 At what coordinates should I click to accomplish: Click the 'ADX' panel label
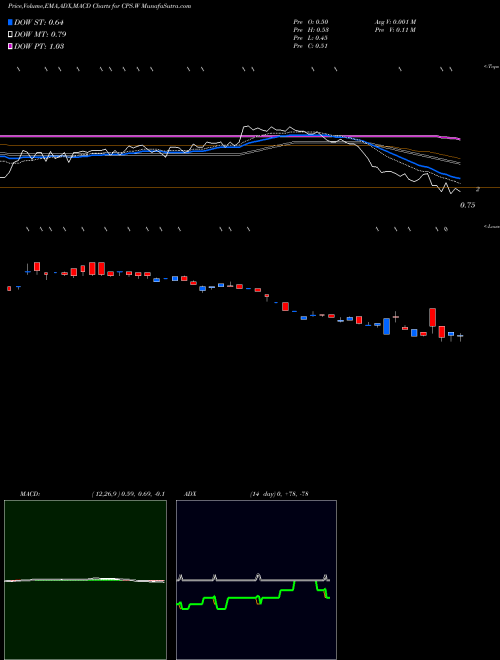tap(190, 494)
